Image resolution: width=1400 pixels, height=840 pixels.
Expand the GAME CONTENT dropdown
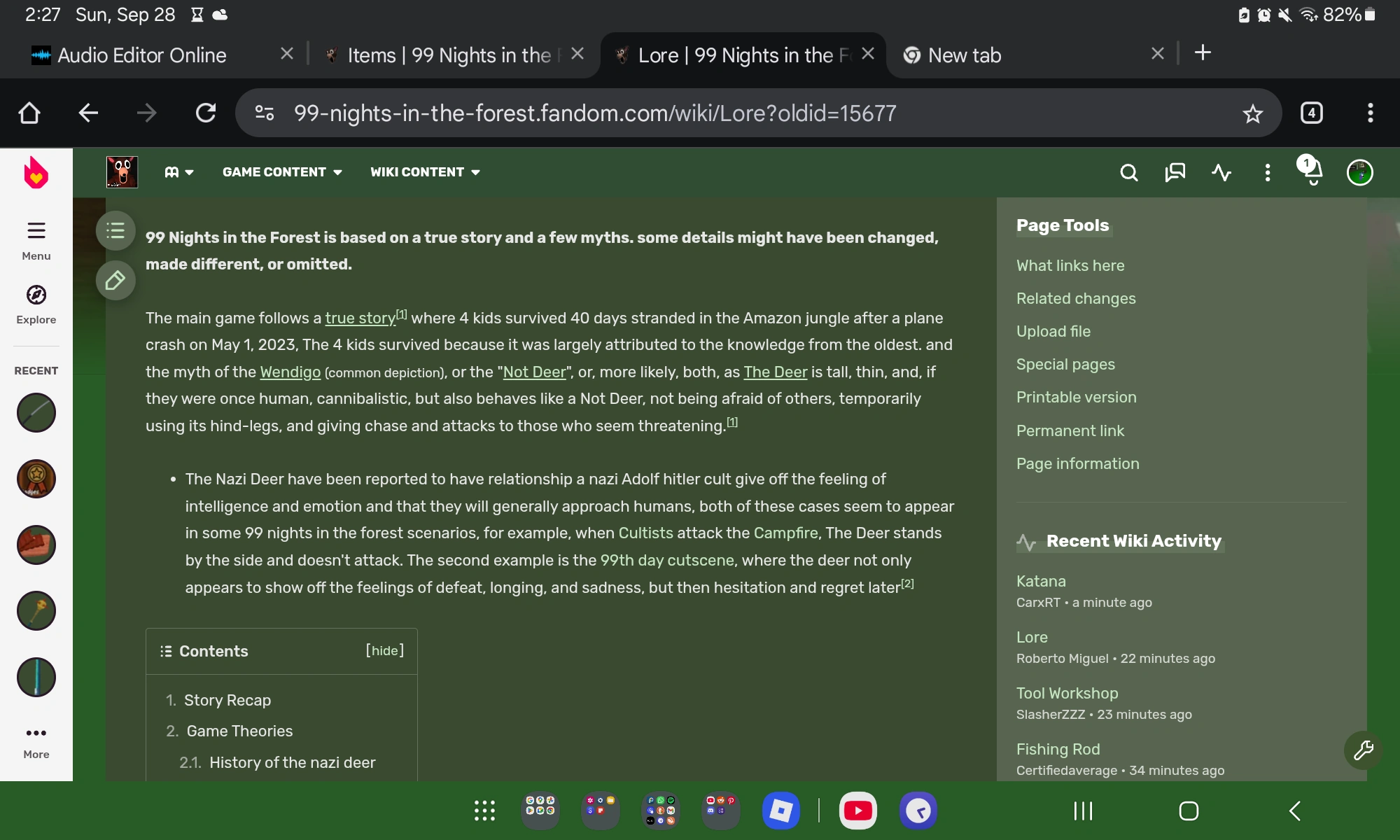tap(281, 172)
